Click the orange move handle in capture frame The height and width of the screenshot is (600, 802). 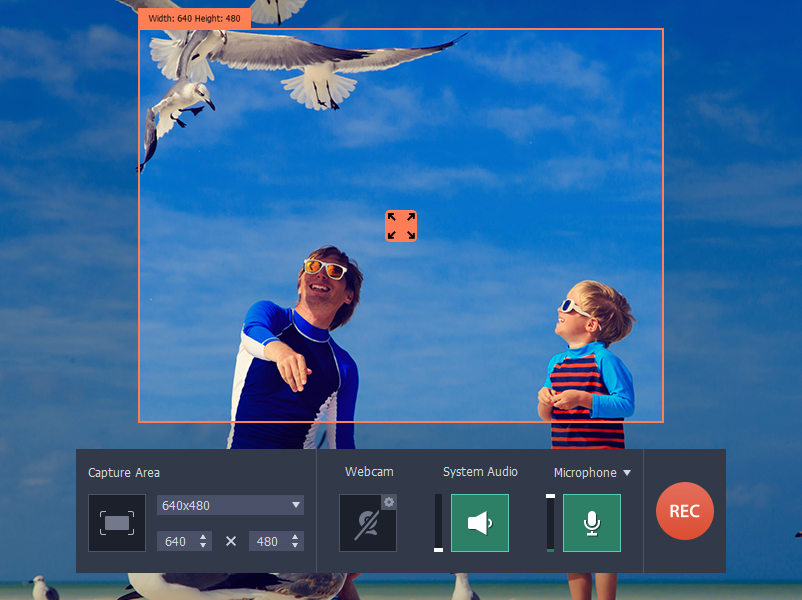tap(400, 226)
